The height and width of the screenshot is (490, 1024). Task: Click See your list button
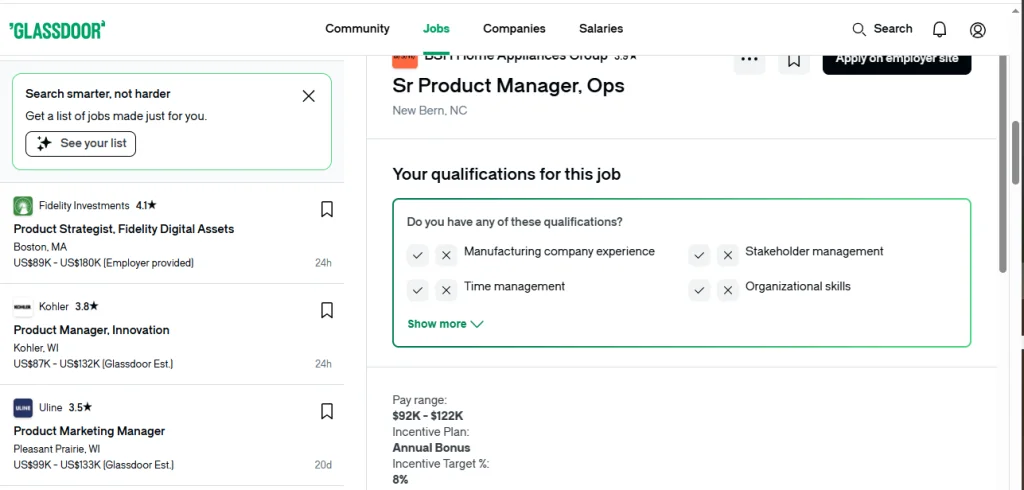coord(80,144)
